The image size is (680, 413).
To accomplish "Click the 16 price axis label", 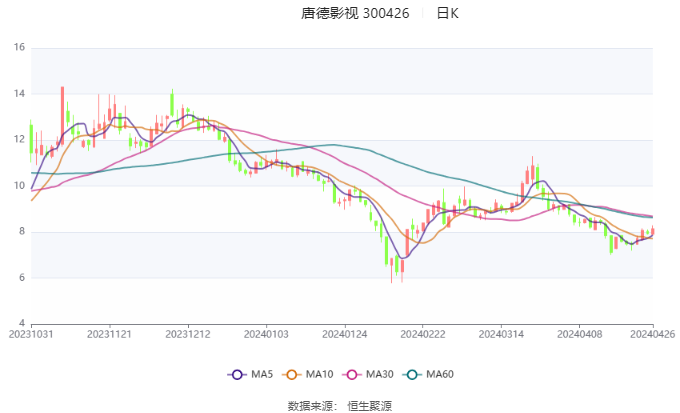I will point(19,47).
